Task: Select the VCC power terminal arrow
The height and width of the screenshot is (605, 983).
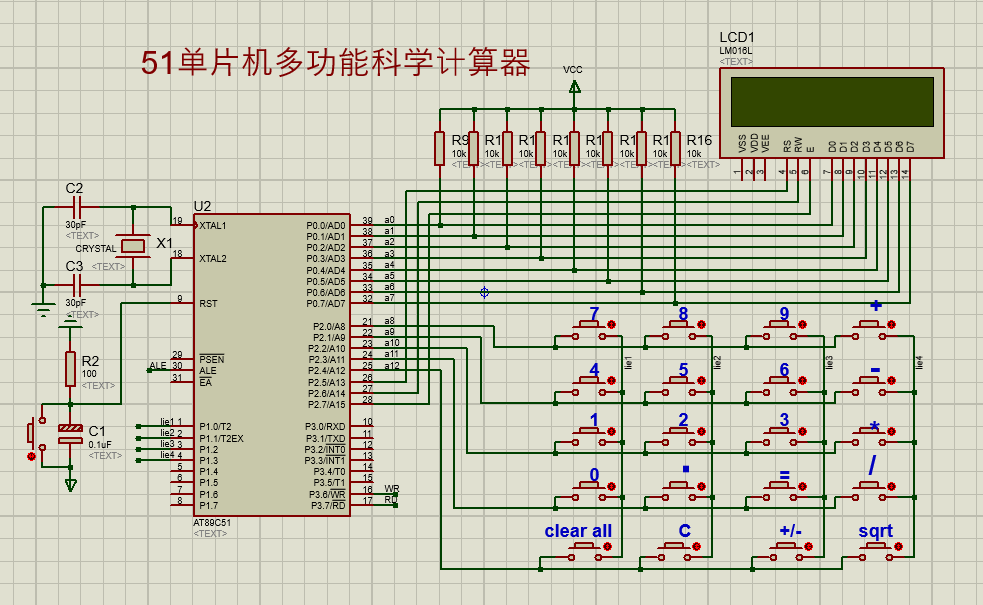Action: tap(574, 87)
